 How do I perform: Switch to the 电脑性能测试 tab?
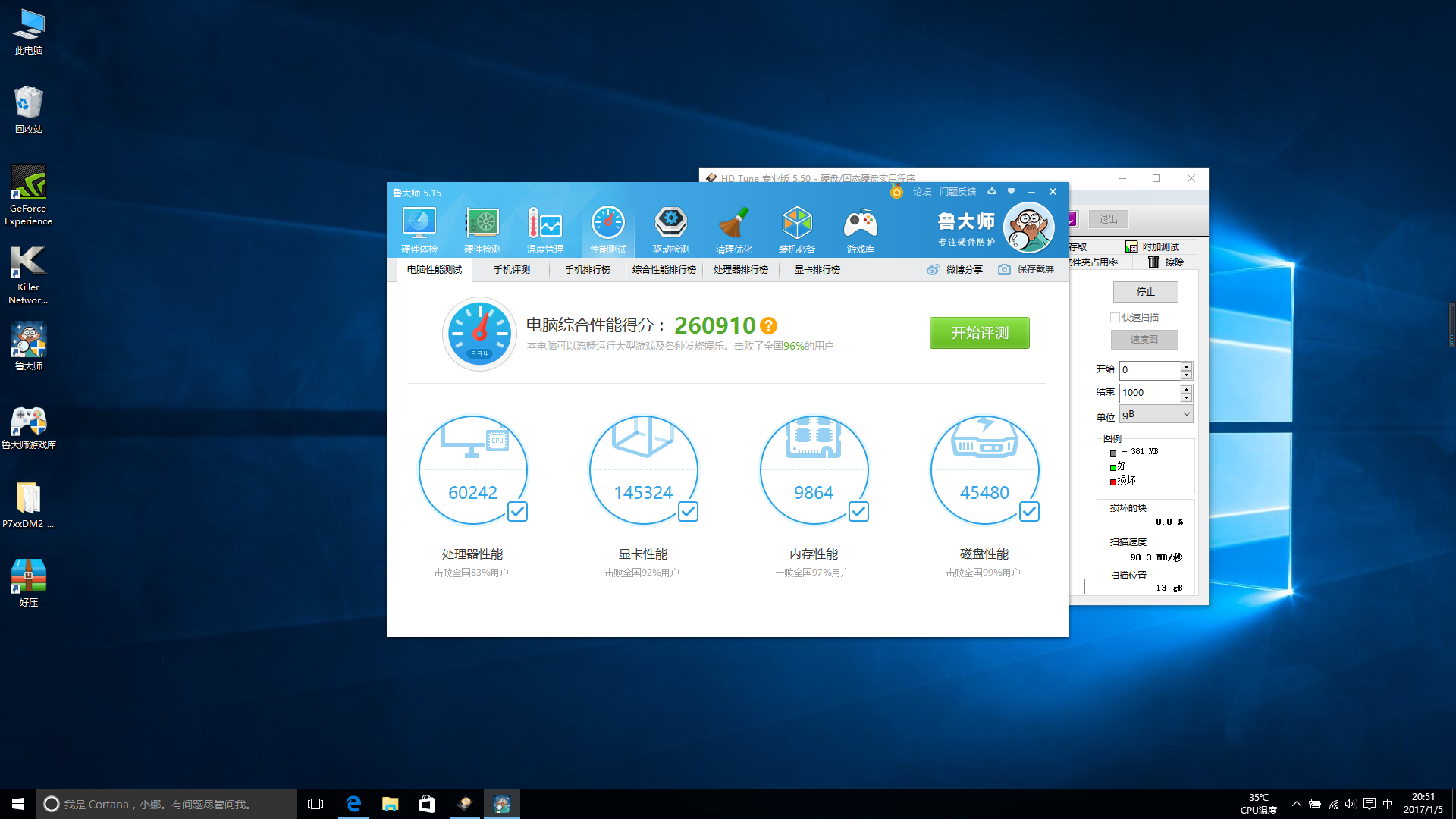[x=434, y=270]
